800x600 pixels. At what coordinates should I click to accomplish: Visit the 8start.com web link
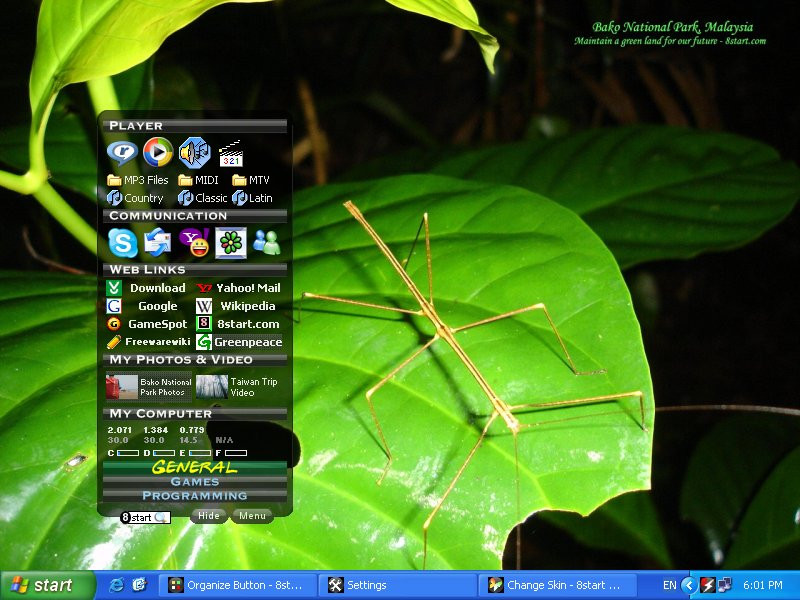click(x=238, y=324)
